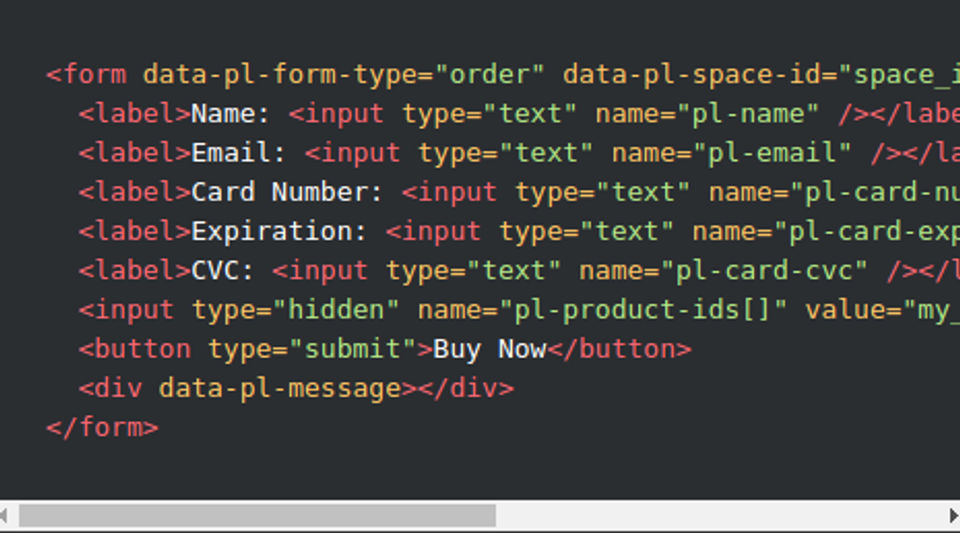Click the scrollbar left arrow

[x=4, y=515]
